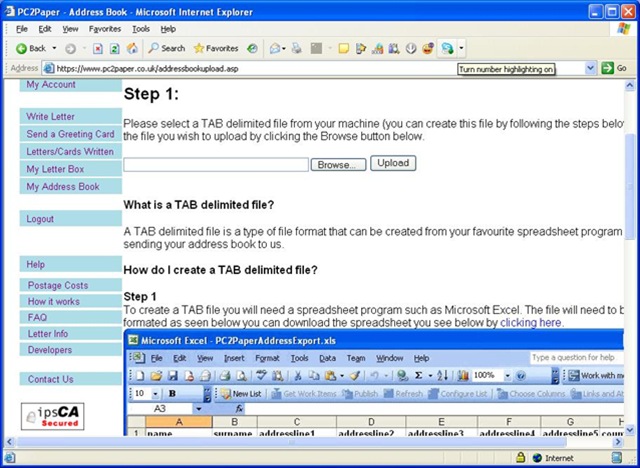Open the View menu in Internet Explorer
Image resolution: width=640 pixels, height=468 pixels.
click(x=70, y=29)
